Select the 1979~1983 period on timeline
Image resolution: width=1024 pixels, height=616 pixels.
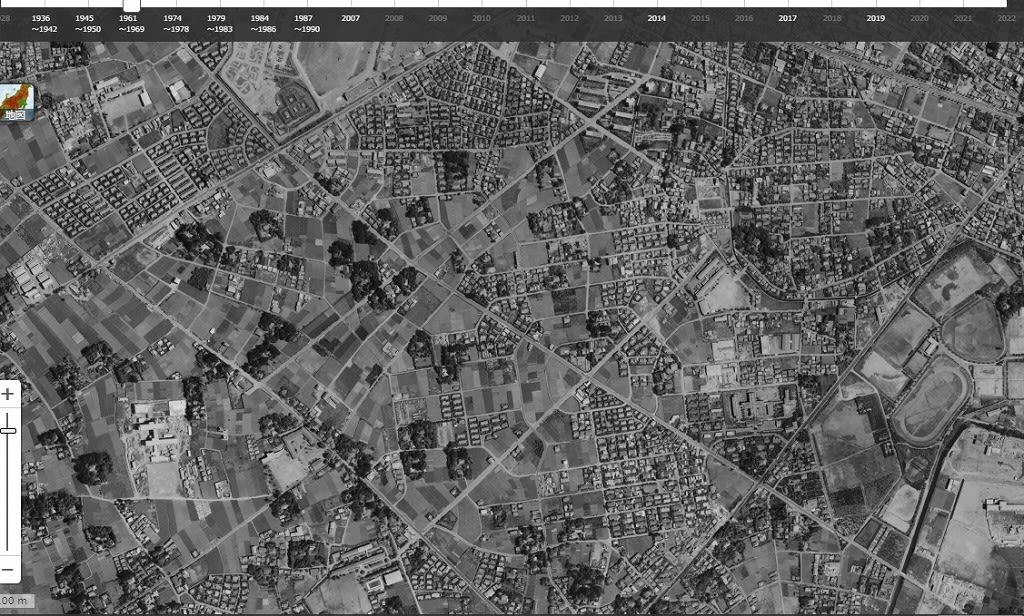tap(219, 24)
